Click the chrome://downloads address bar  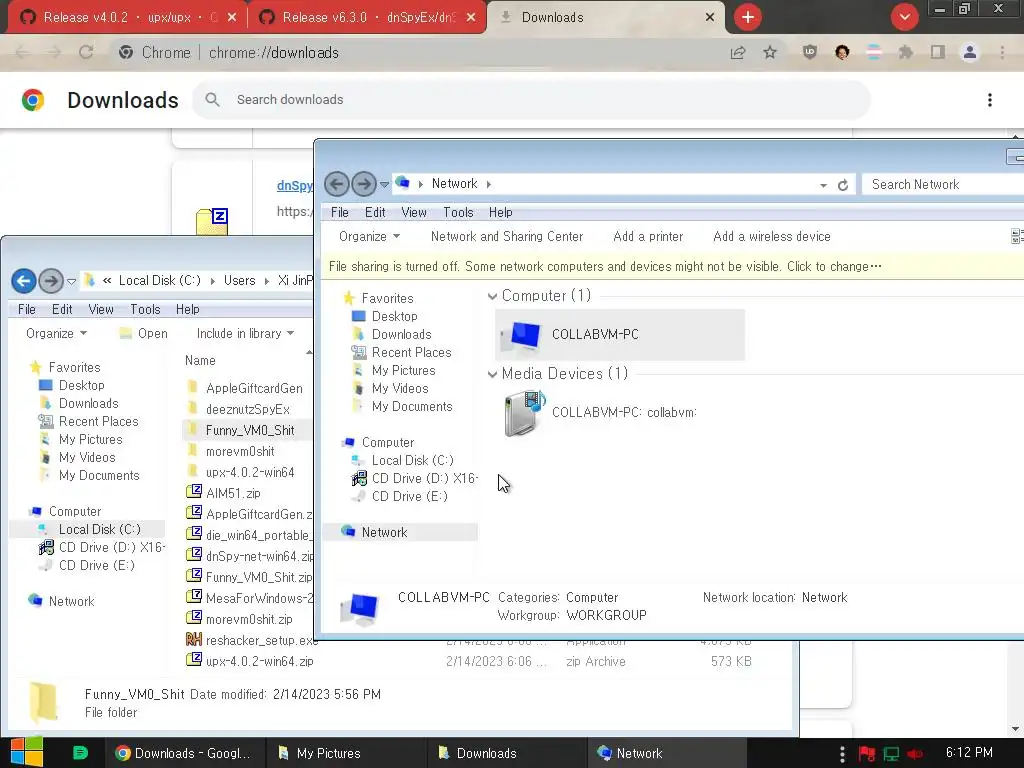pos(418,53)
